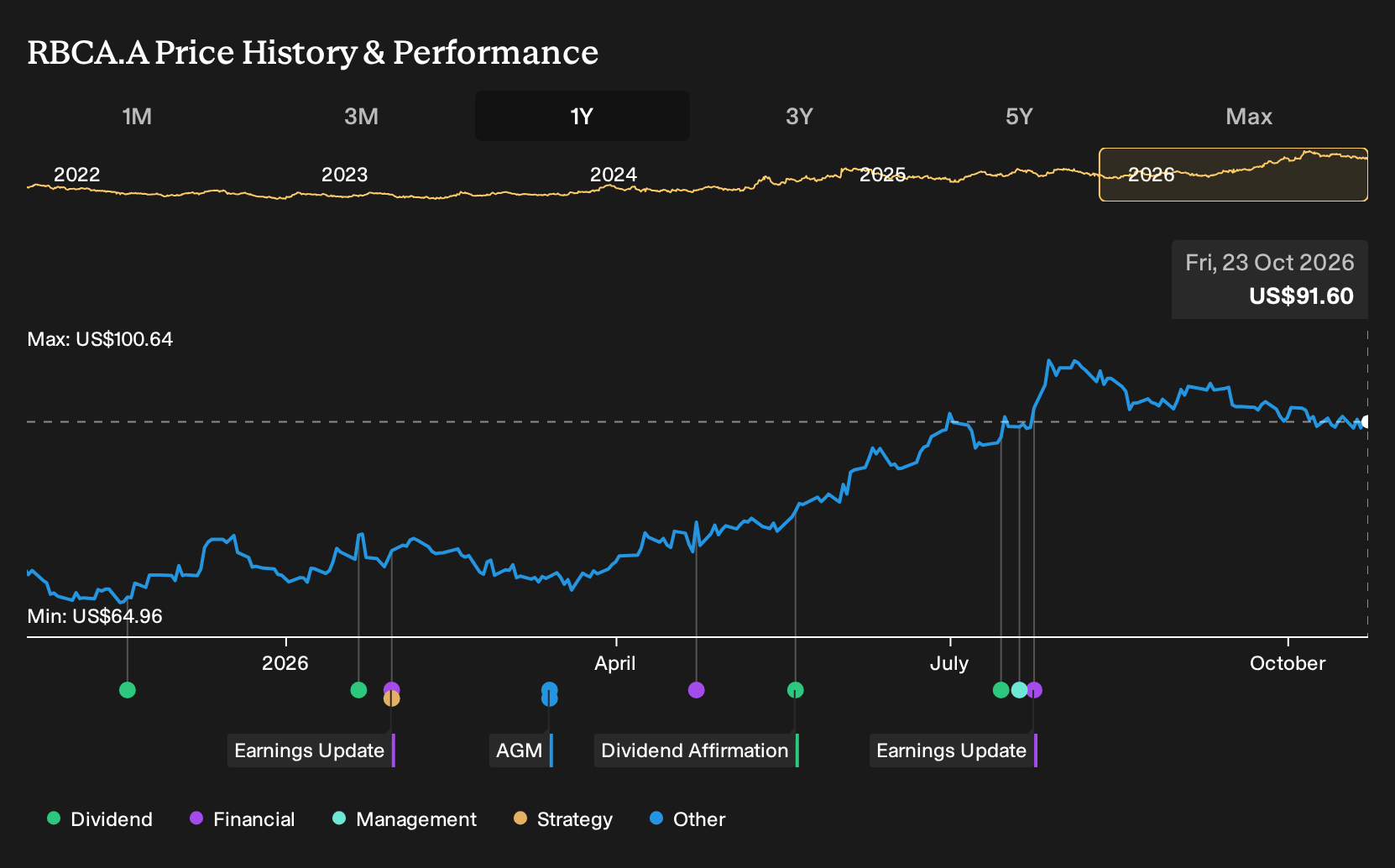Click the 2022 label on overview chart
Image resolution: width=1395 pixels, height=868 pixels.
pos(77,175)
